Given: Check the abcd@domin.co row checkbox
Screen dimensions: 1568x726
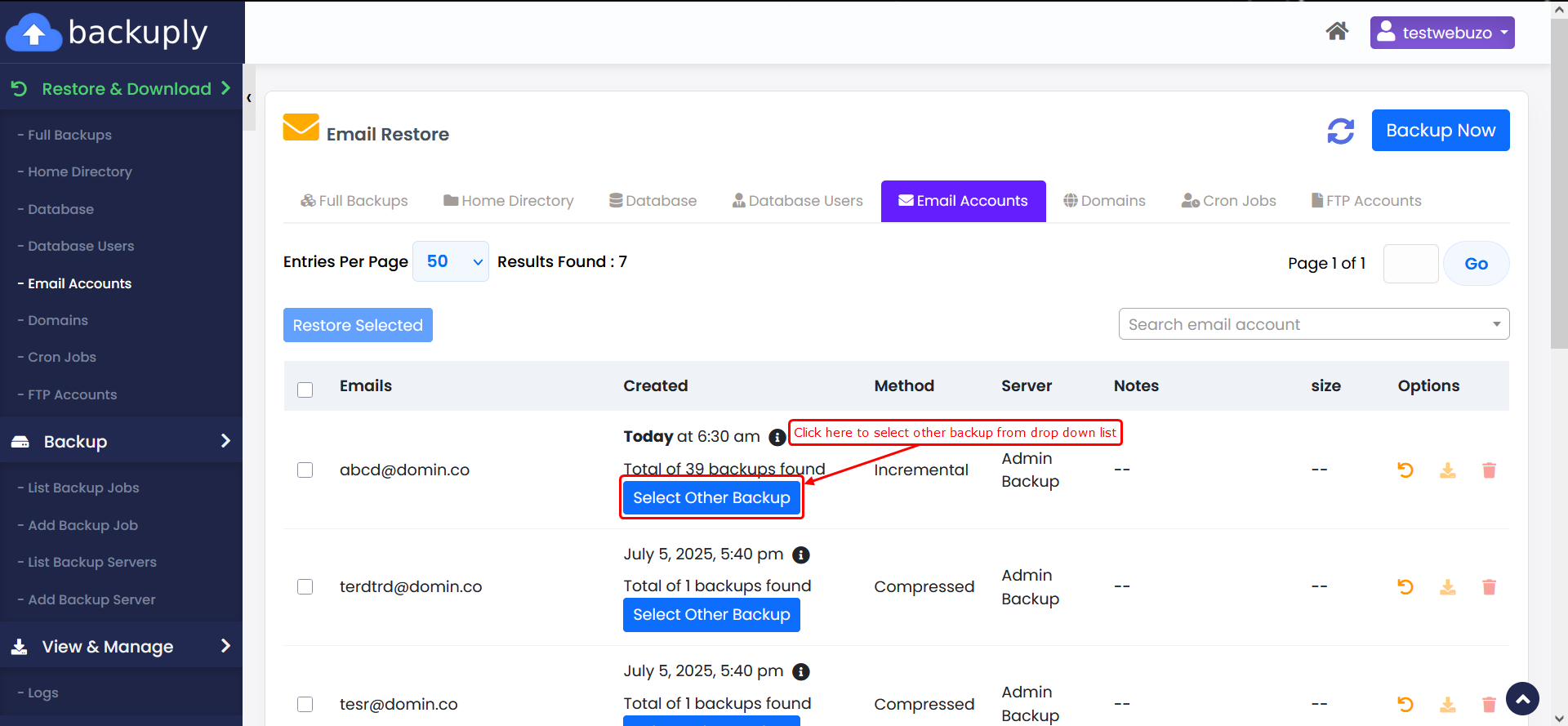Looking at the screenshot, I should point(305,470).
